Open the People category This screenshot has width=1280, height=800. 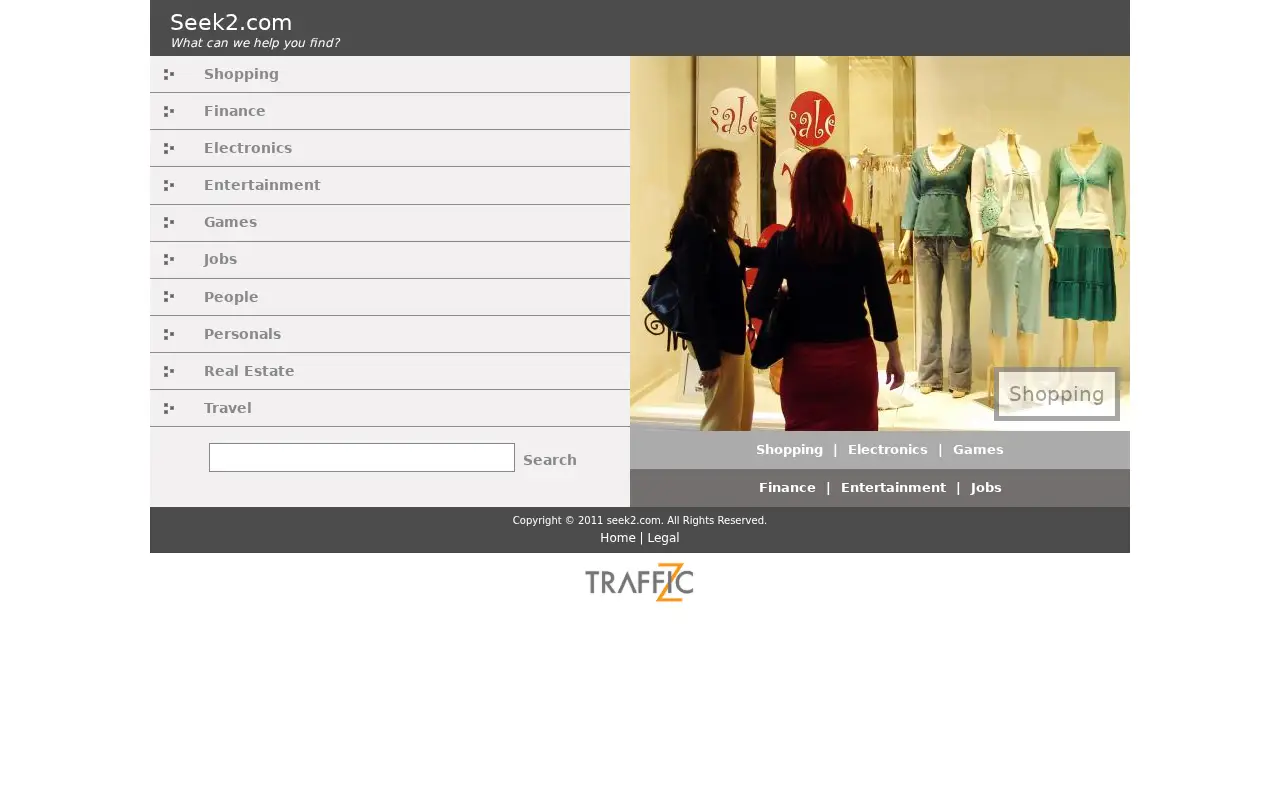(x=231, y=297)
